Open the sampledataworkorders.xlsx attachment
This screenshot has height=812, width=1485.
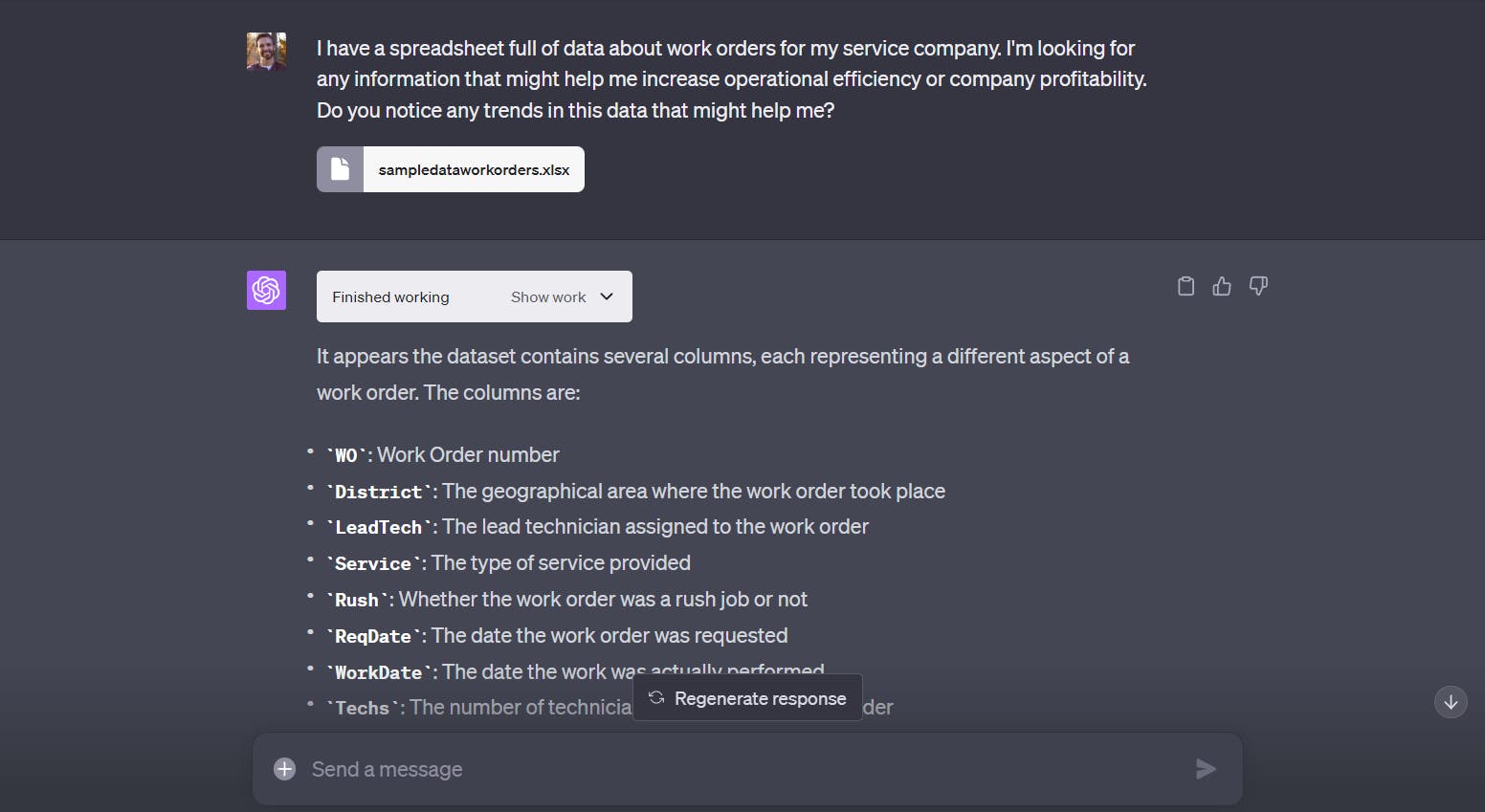pyautogui.click(x=450, y=168)
